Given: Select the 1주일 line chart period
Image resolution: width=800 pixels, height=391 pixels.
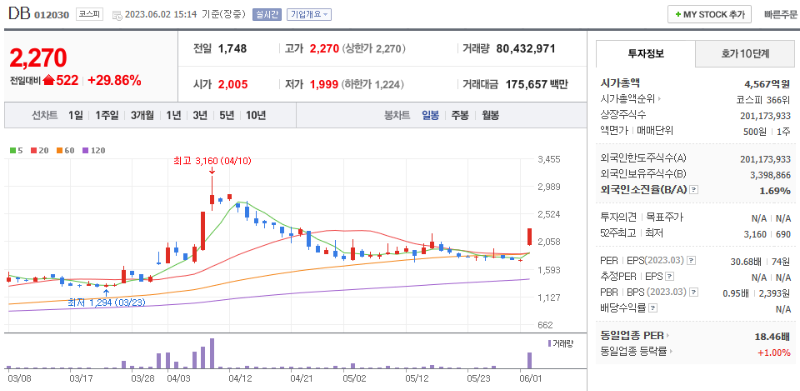Looking at the screenshot, I should click(107, 115).
